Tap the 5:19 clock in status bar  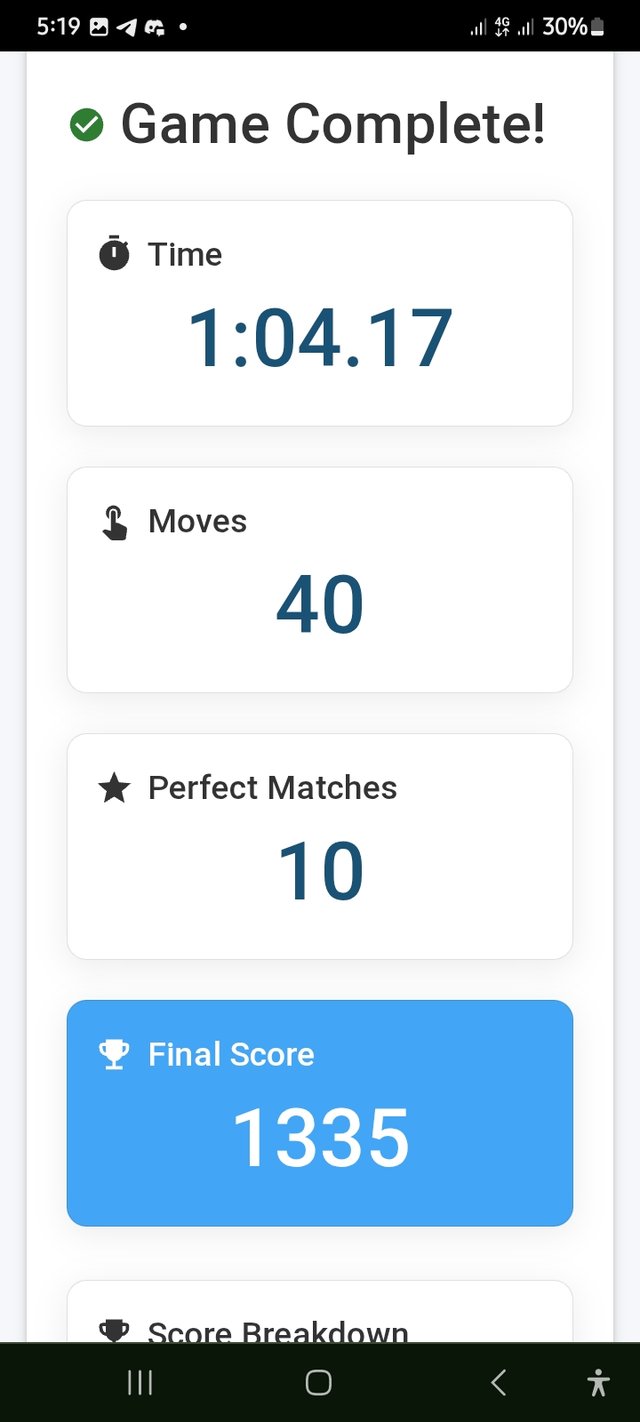[x=58, y=27]
